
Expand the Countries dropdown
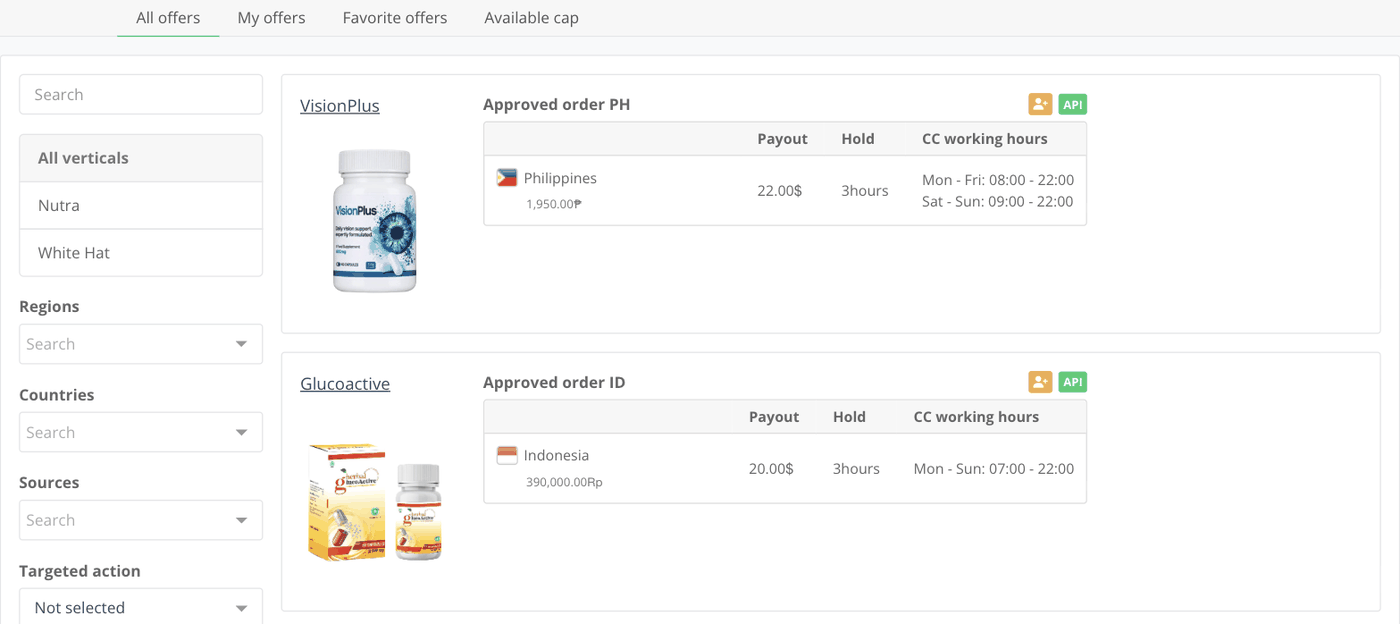141,432
